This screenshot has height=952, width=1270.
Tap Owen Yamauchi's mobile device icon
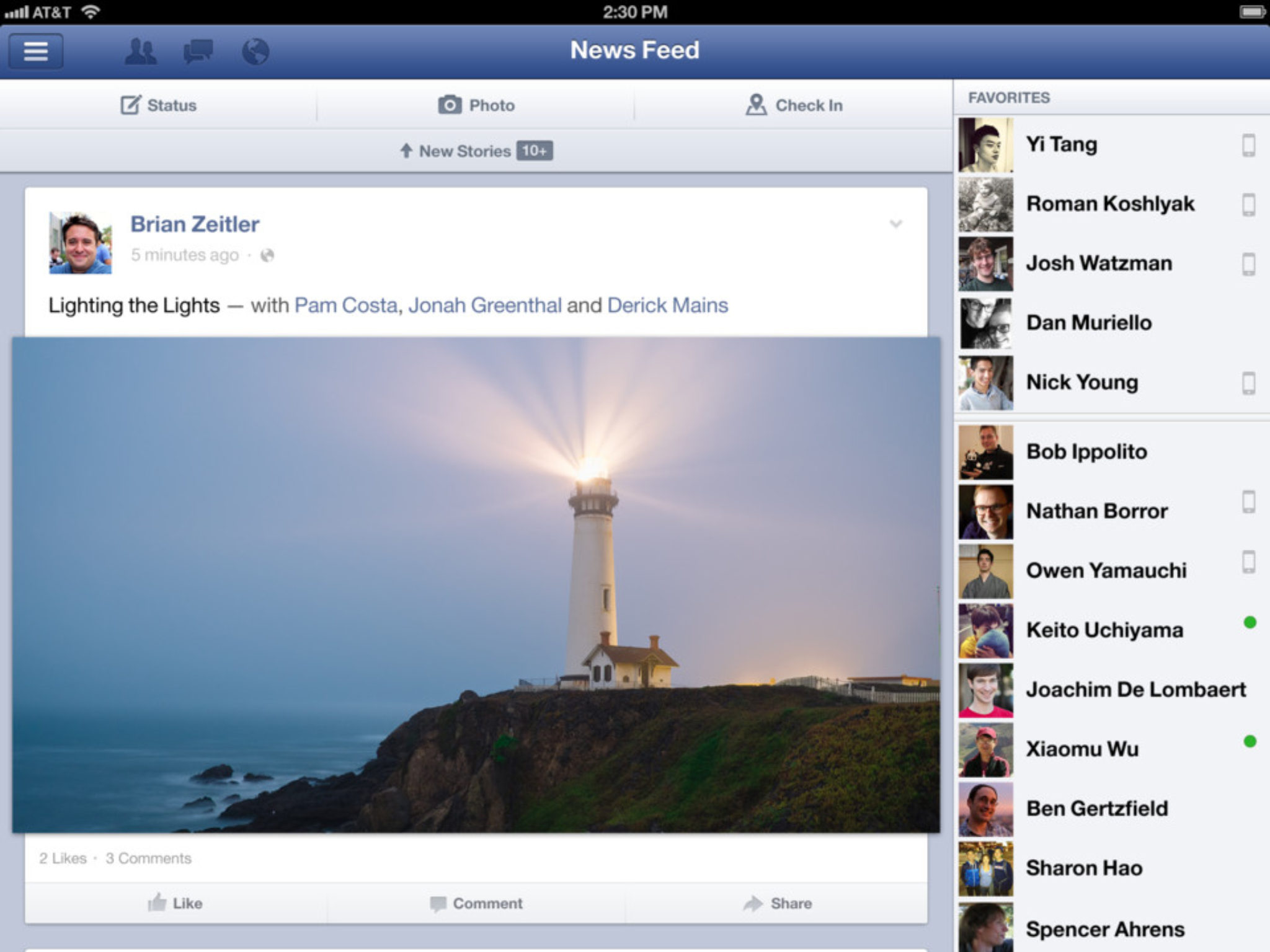1249,562
